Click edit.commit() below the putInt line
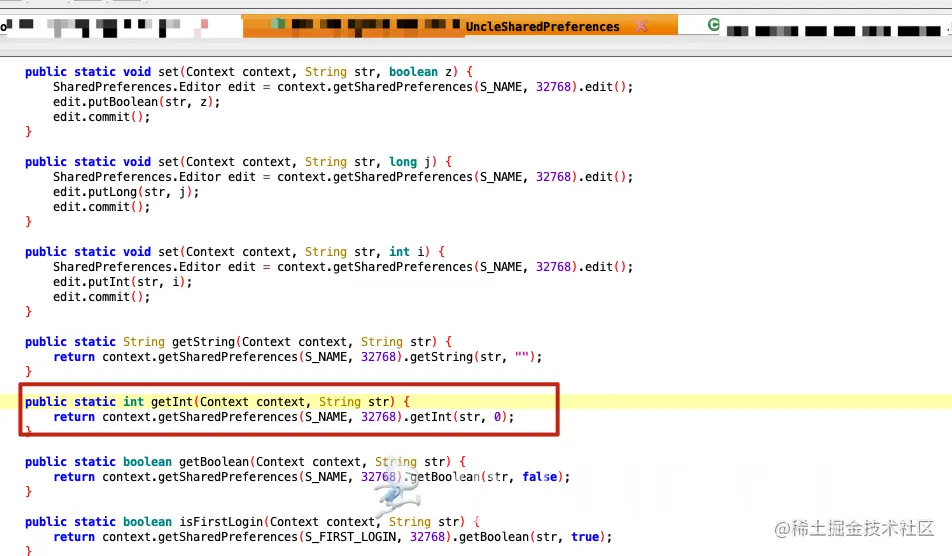 click(101, 297)
